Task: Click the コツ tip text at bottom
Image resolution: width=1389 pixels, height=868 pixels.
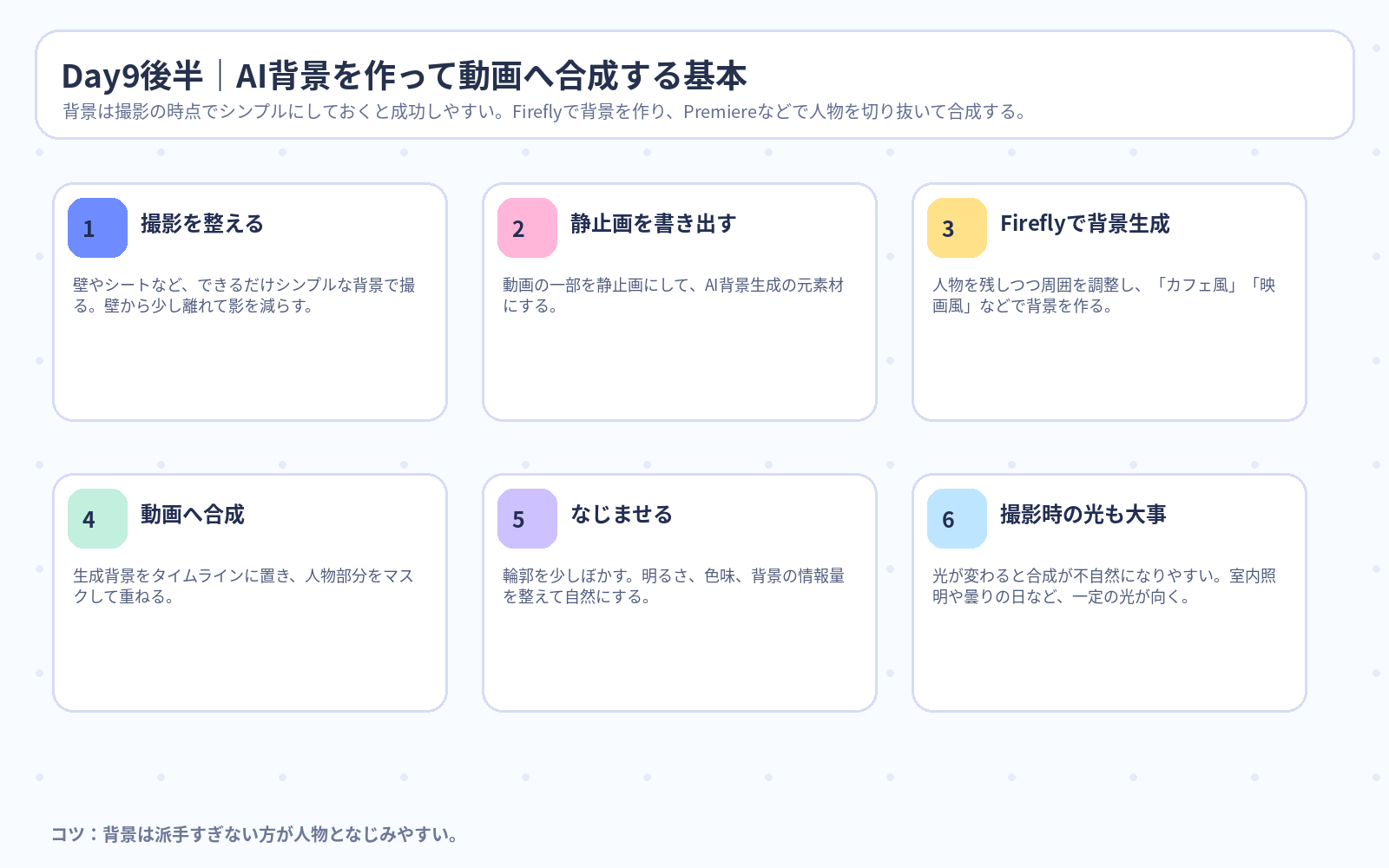Action: pos(254,834)
